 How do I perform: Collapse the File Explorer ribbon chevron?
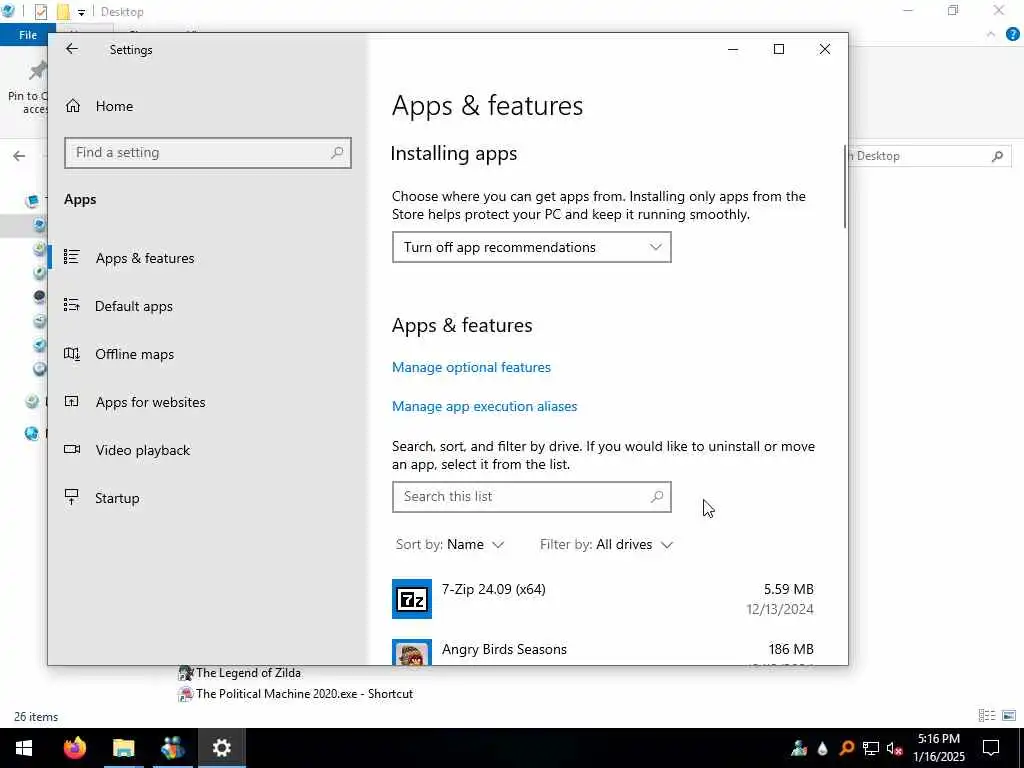[x=991, y=35]
